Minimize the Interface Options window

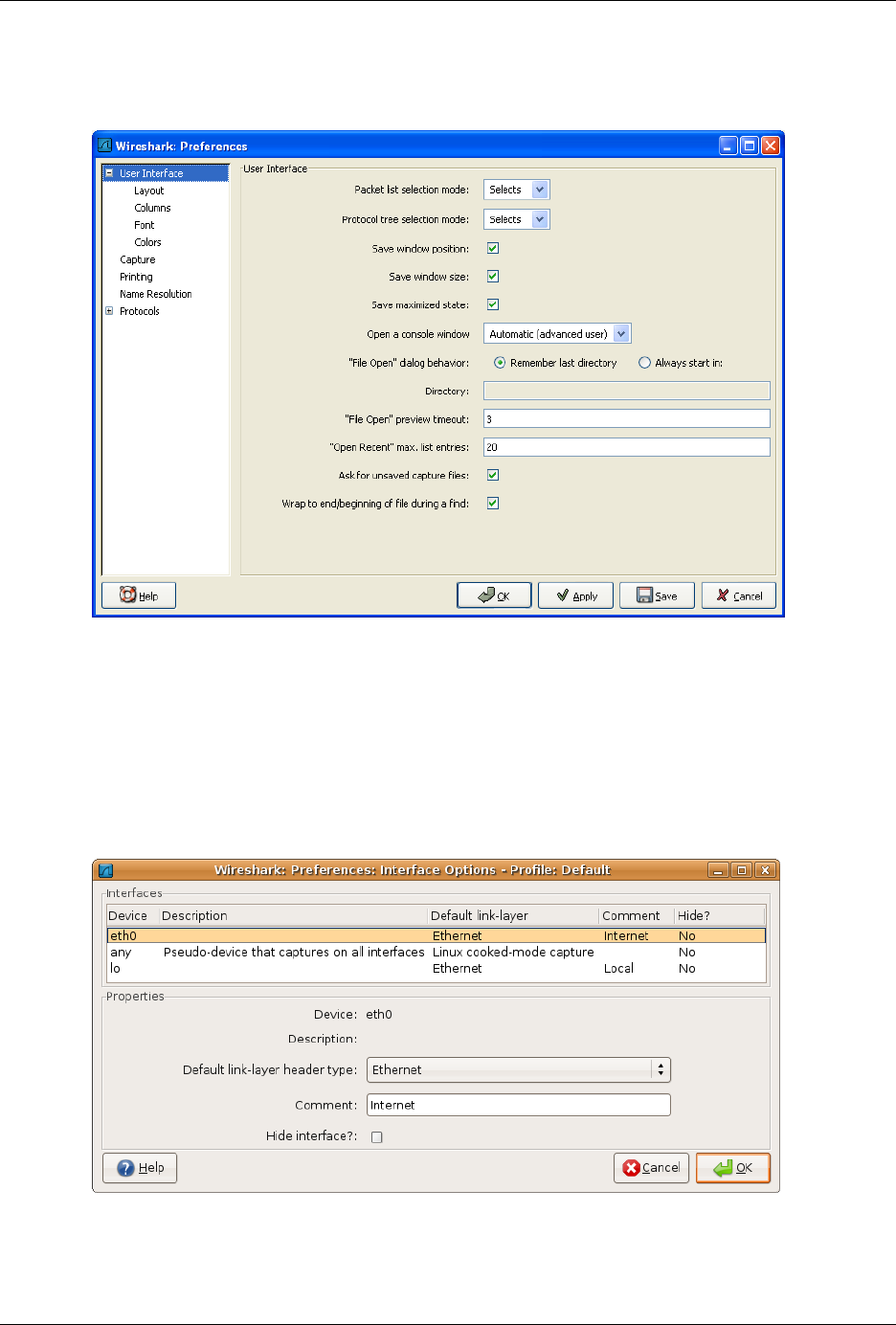click(x=718, y=870)
